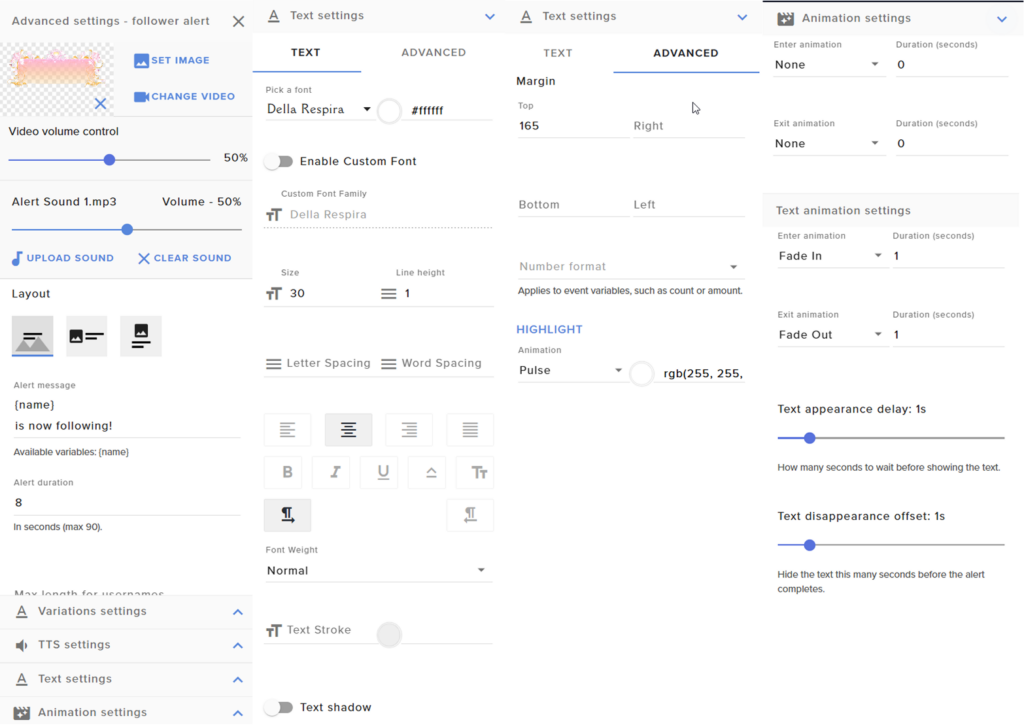Click the UPLOAD SOUND button

63,258
